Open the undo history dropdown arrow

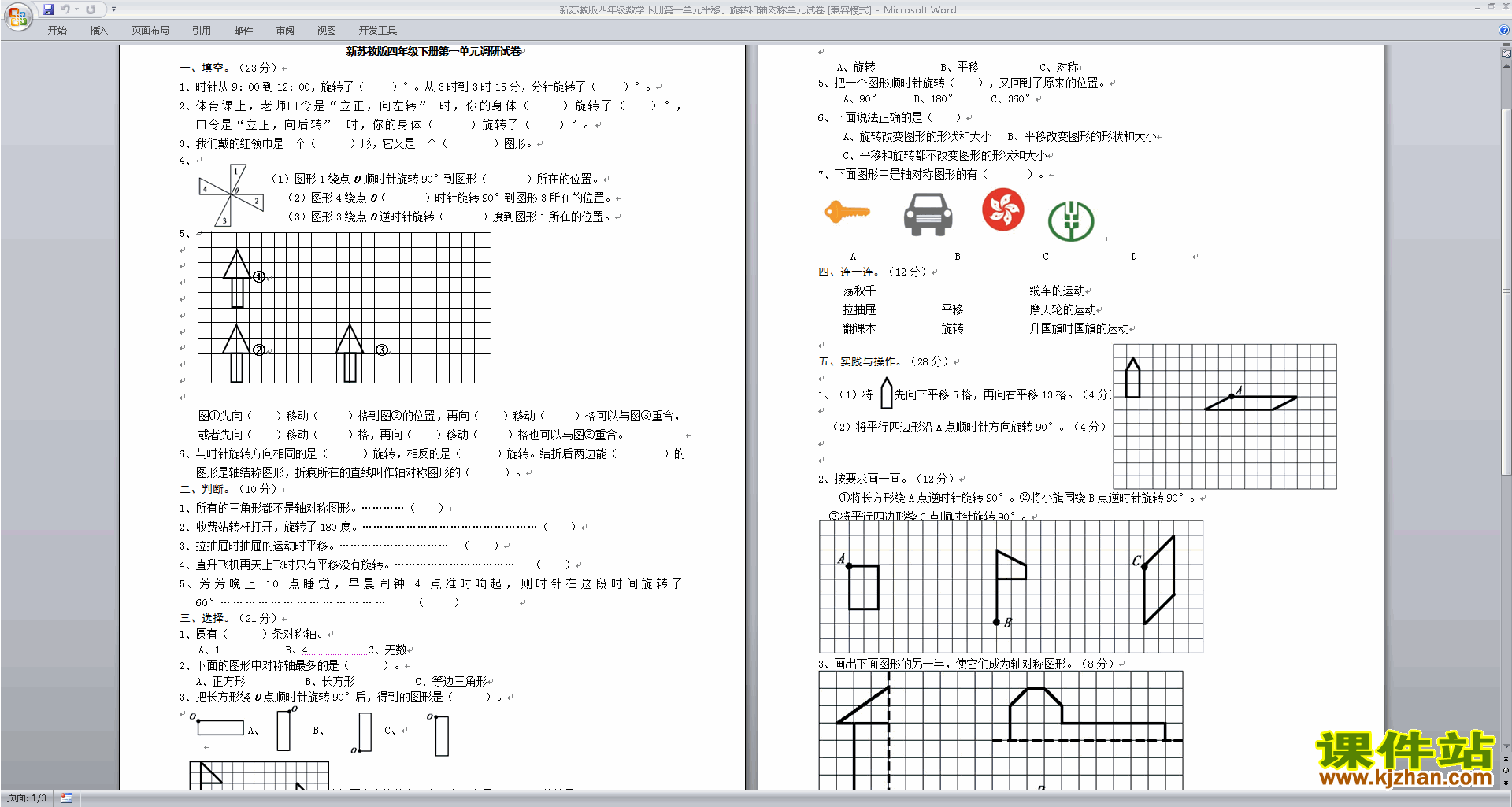coord(76,9)
